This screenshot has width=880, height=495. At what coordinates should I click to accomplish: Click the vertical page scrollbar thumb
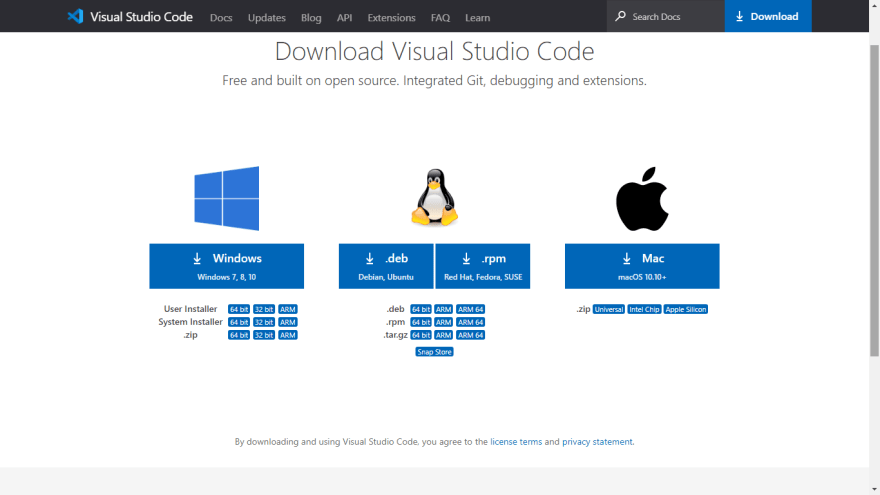[x=874, y=199]
